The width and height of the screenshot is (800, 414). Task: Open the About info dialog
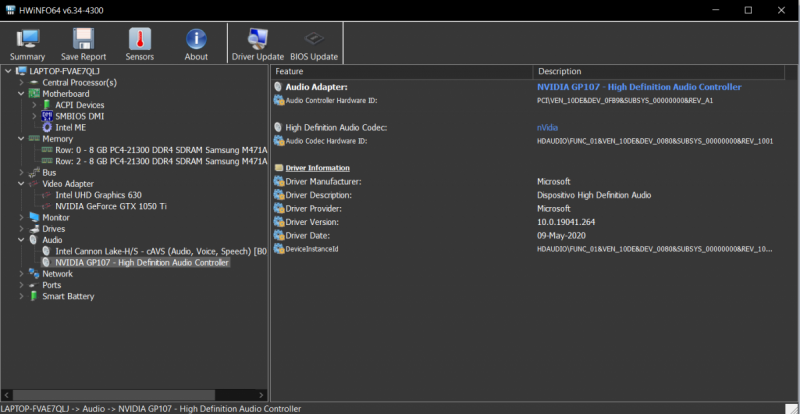196,45
